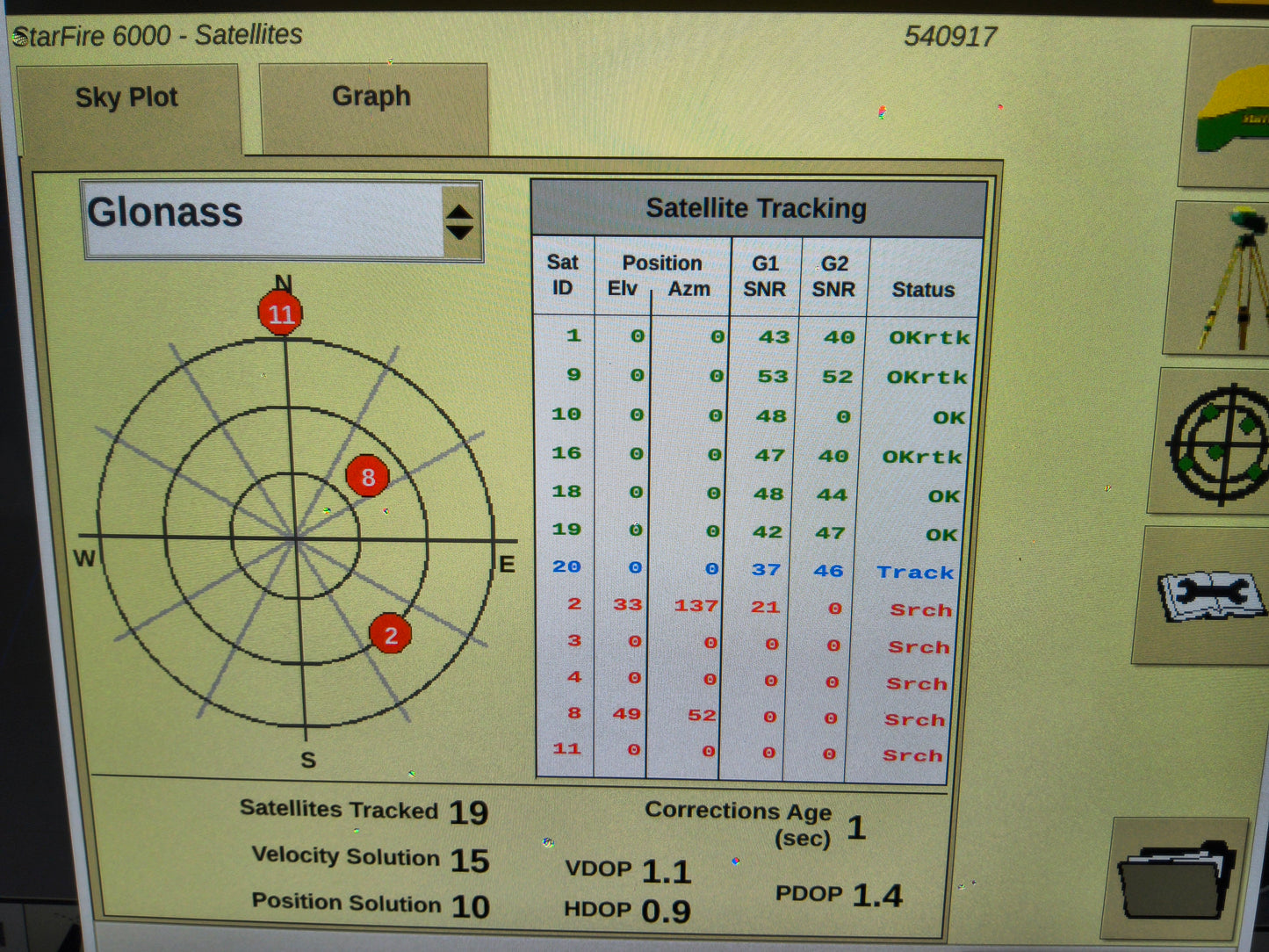1269x952 pixels.
Task: Select satellite 11 marker on sky plot
Action: 280,314
